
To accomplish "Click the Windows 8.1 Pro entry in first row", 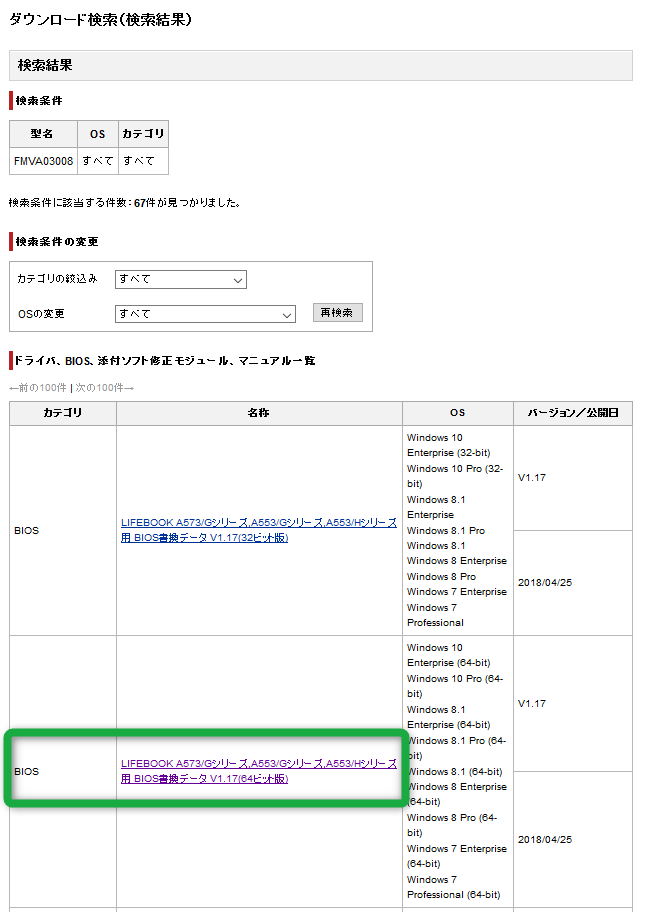I will (x=445, y=530).
